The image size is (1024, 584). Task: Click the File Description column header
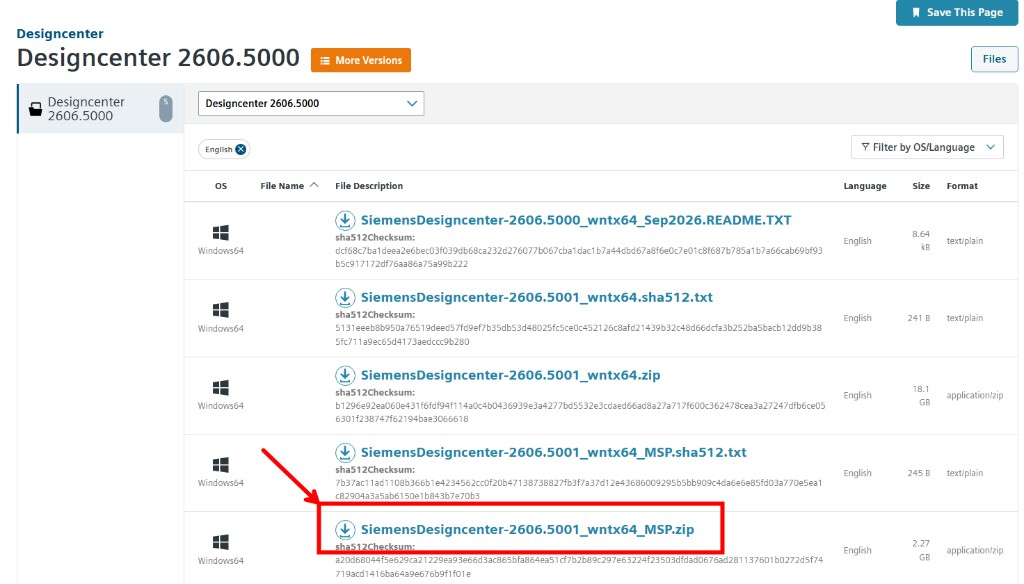(x=369, y=186)
